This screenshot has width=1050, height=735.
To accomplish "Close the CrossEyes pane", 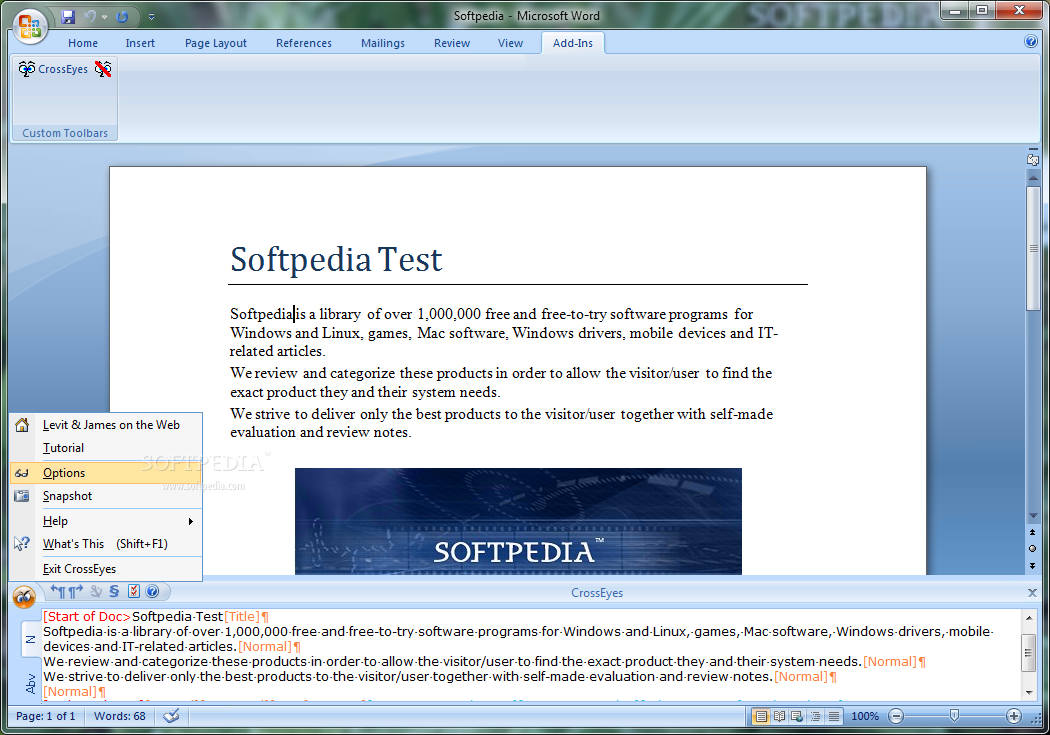I will click(1032, 592).
